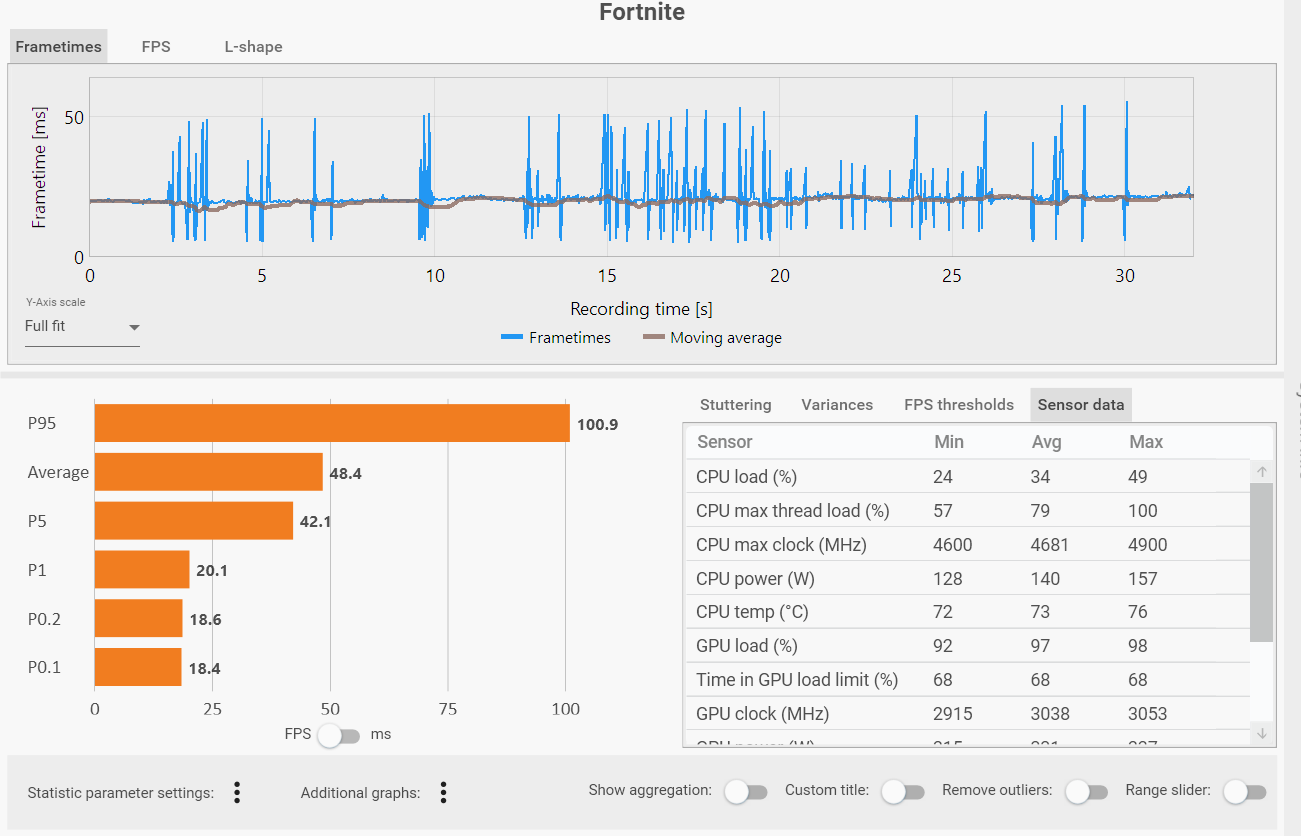
Task: Open the L-shape tab
Action: (x=253, y=47)
